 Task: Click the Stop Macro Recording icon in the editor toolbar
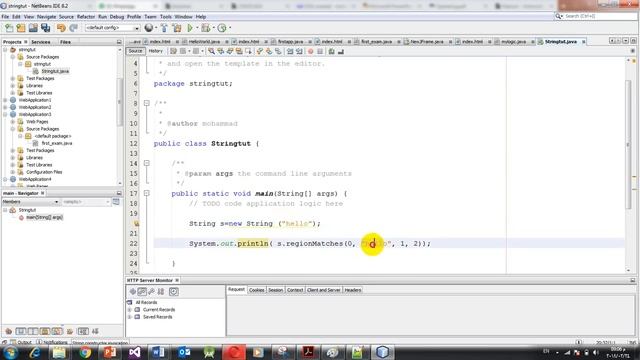[x=320, y=51]
